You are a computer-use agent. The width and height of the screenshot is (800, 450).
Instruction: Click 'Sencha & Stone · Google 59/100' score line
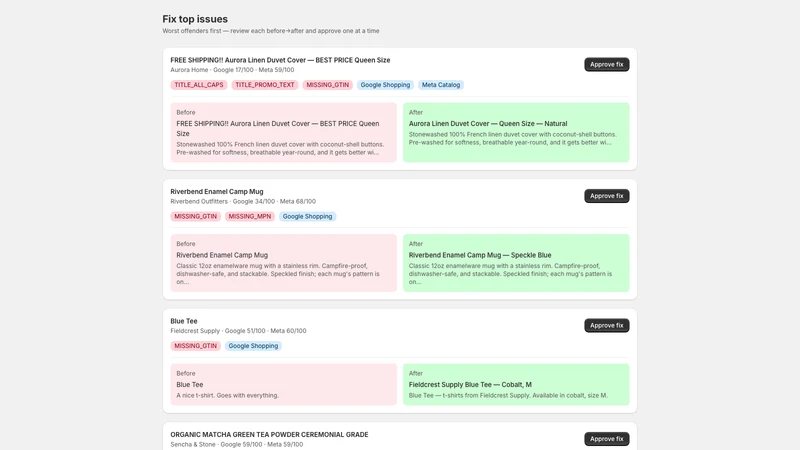coord(237,444)
